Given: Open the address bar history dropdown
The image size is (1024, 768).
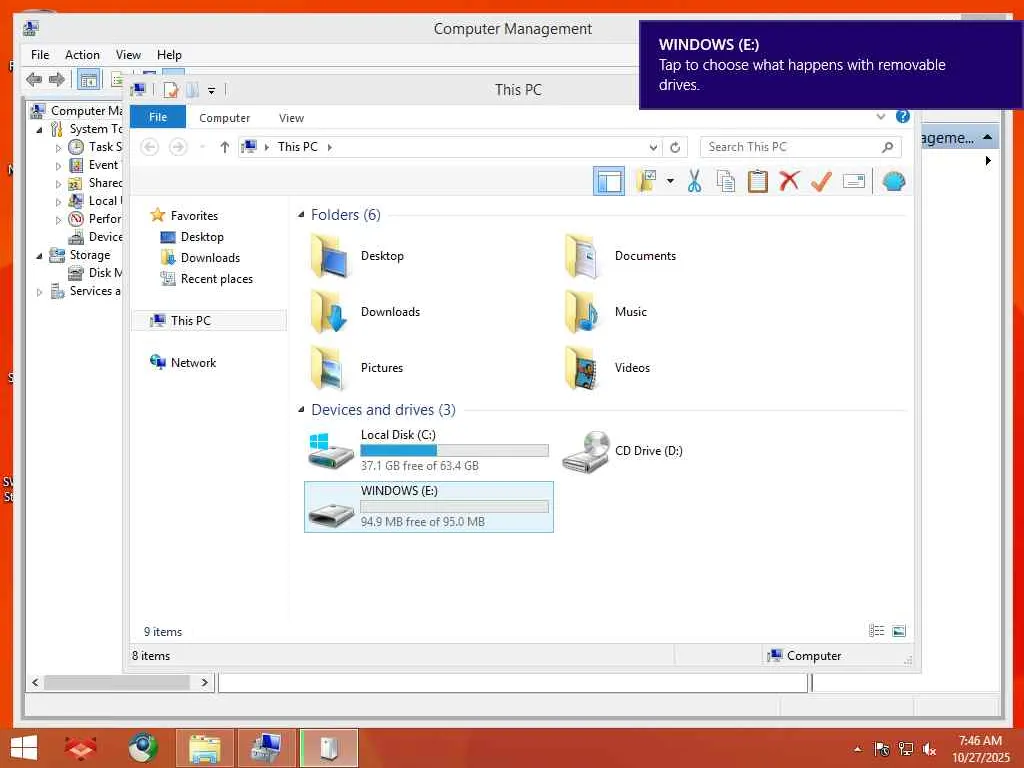Looking at the screenshot, I should (652, 148).
